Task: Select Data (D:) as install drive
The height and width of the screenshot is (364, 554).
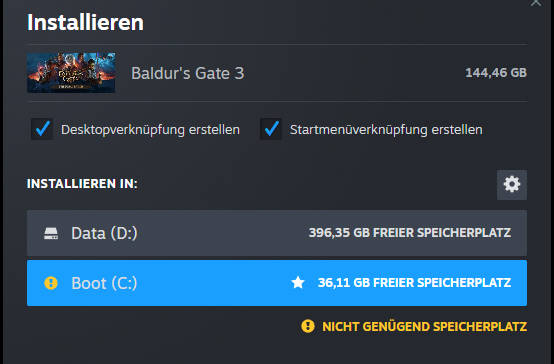Action: pyautogui.click(x=277, y=233)
